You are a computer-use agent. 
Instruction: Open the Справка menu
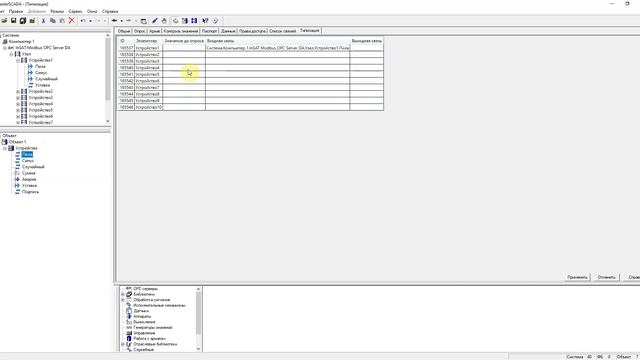pos(110,11)
